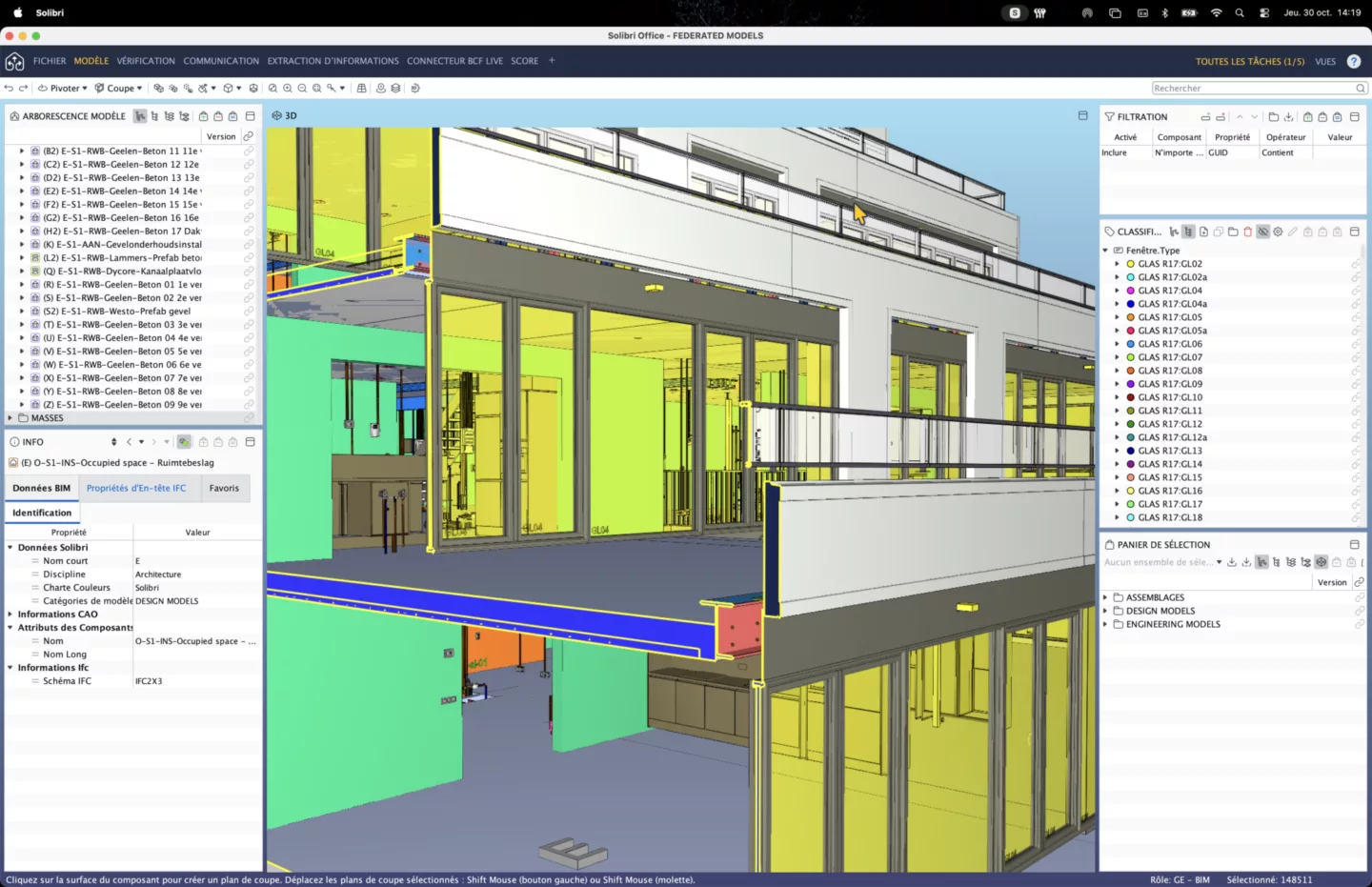This screenshot has width=1372, height=887.
Task: Click the help question mark icon
Action: [x=1354, y=61]
